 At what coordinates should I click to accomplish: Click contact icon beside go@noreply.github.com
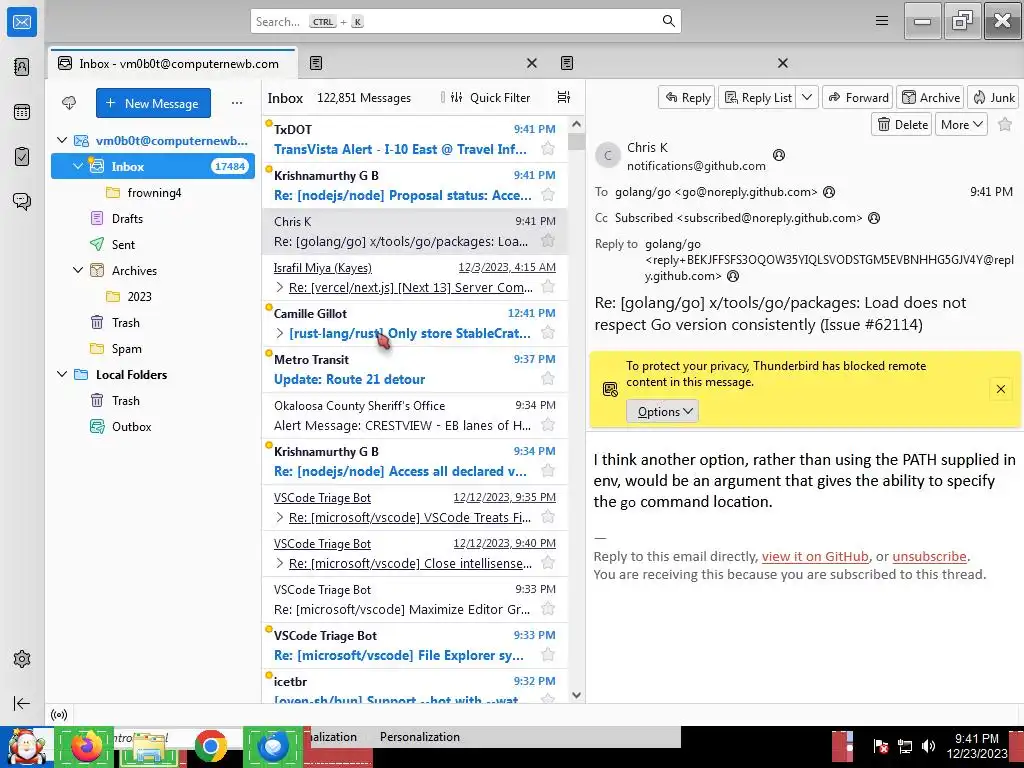pos(829,192)
